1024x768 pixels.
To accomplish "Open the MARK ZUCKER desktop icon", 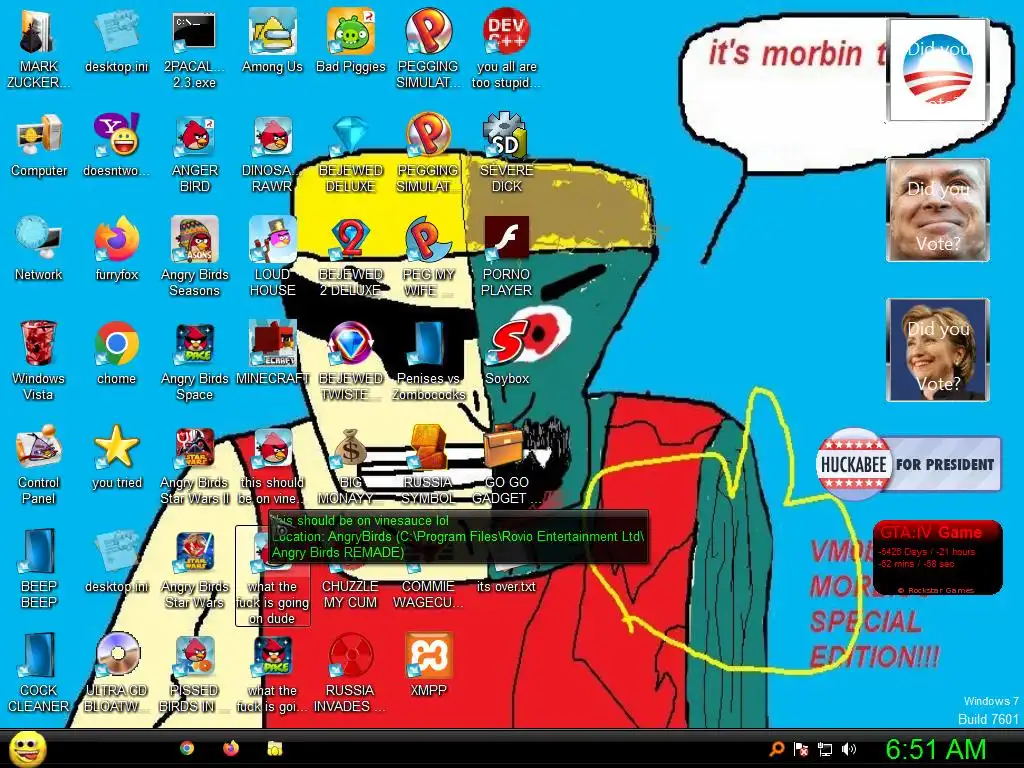I will pos(38,49).
